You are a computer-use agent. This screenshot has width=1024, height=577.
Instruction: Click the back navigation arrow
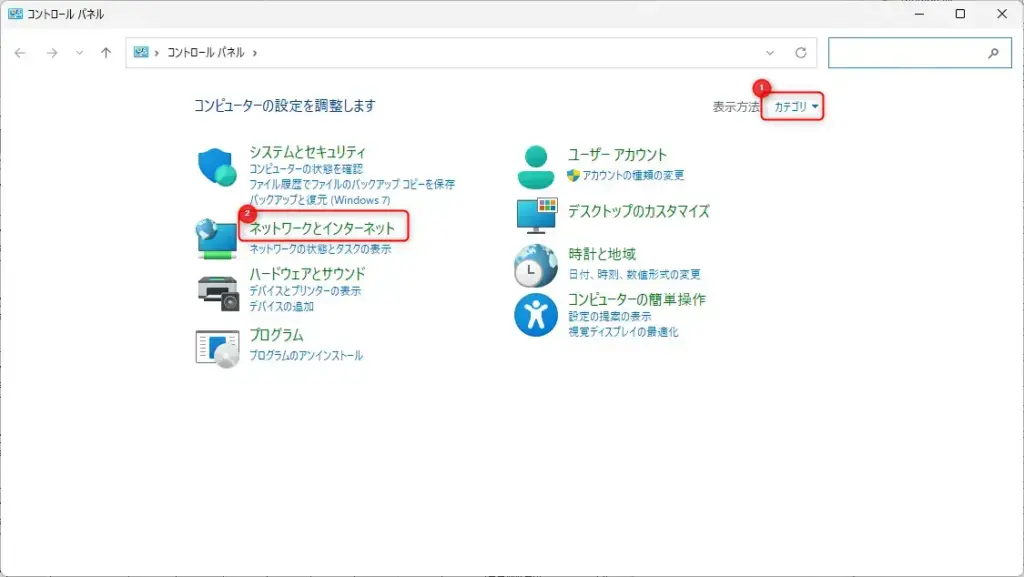20,52
